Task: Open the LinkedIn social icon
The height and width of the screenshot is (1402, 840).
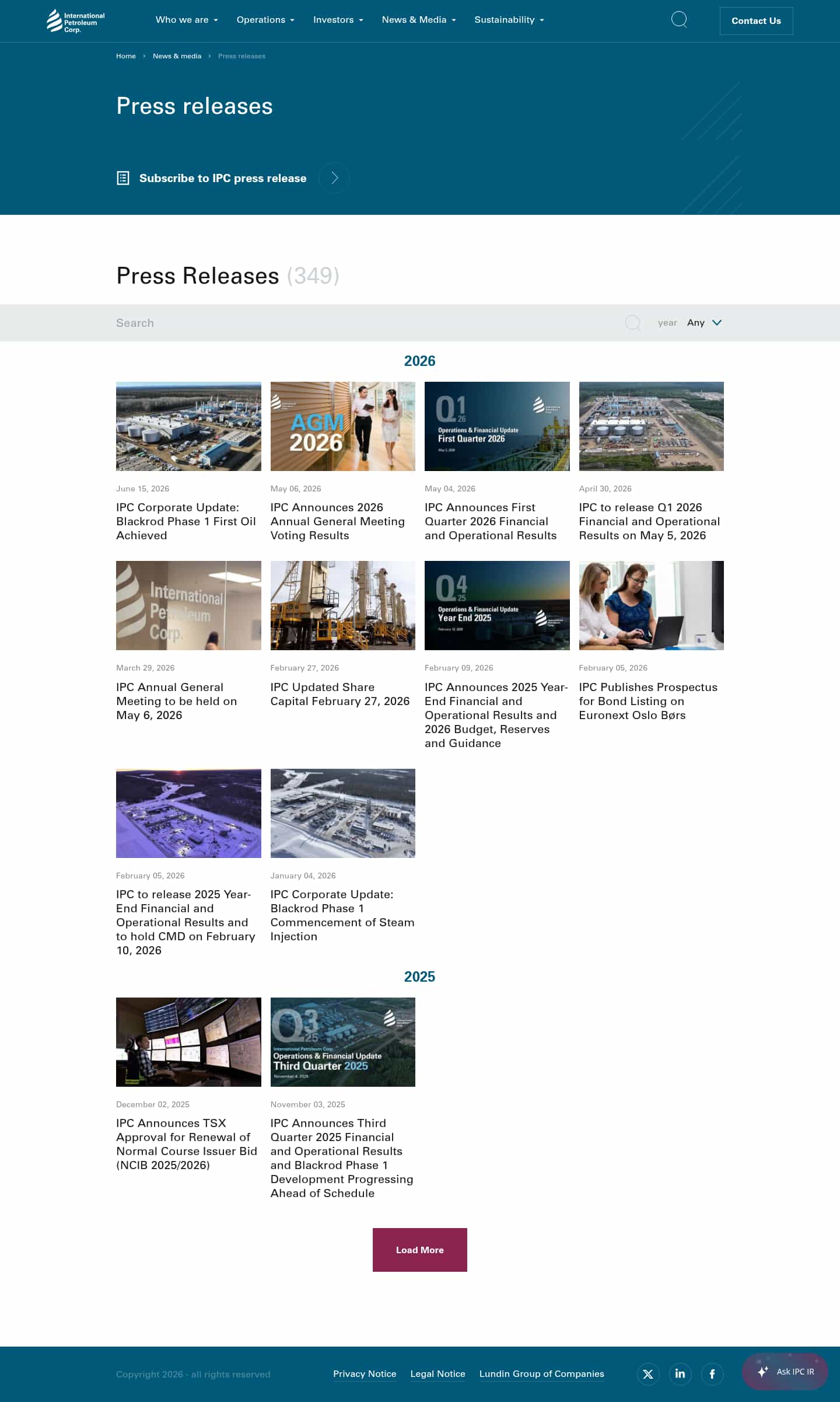Action: coord(680,1374)
